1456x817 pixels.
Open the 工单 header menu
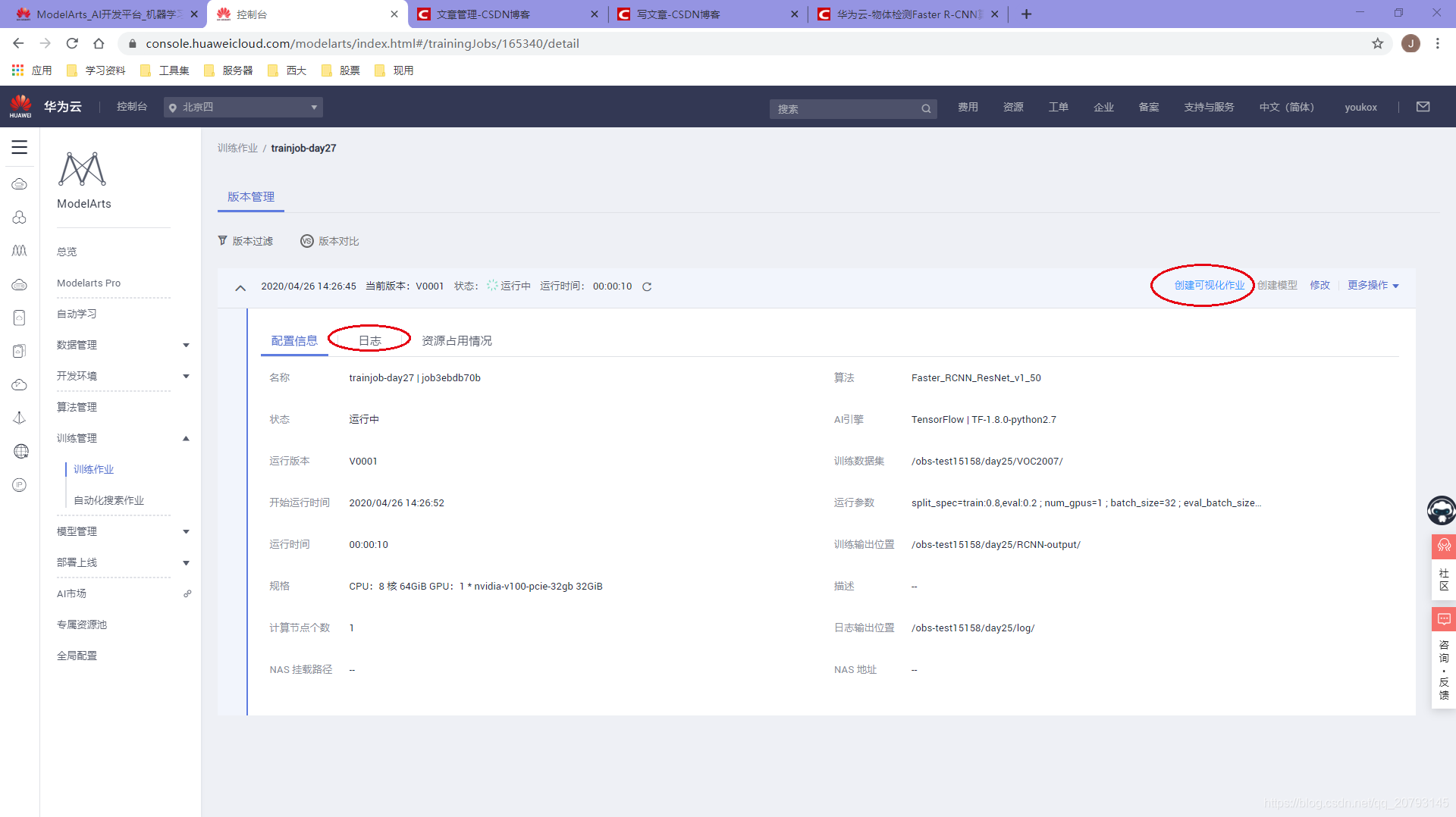1058,107
